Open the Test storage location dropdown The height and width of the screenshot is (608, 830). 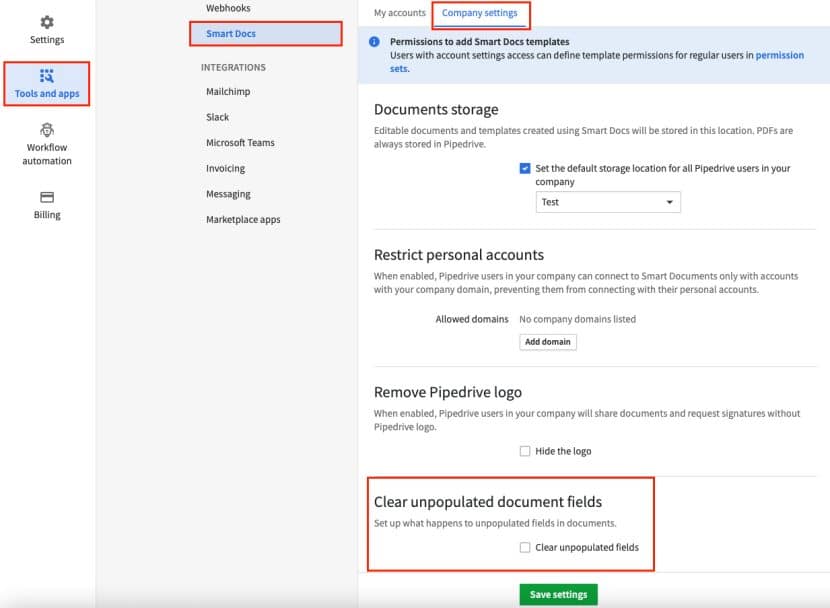tap(607, 201)
